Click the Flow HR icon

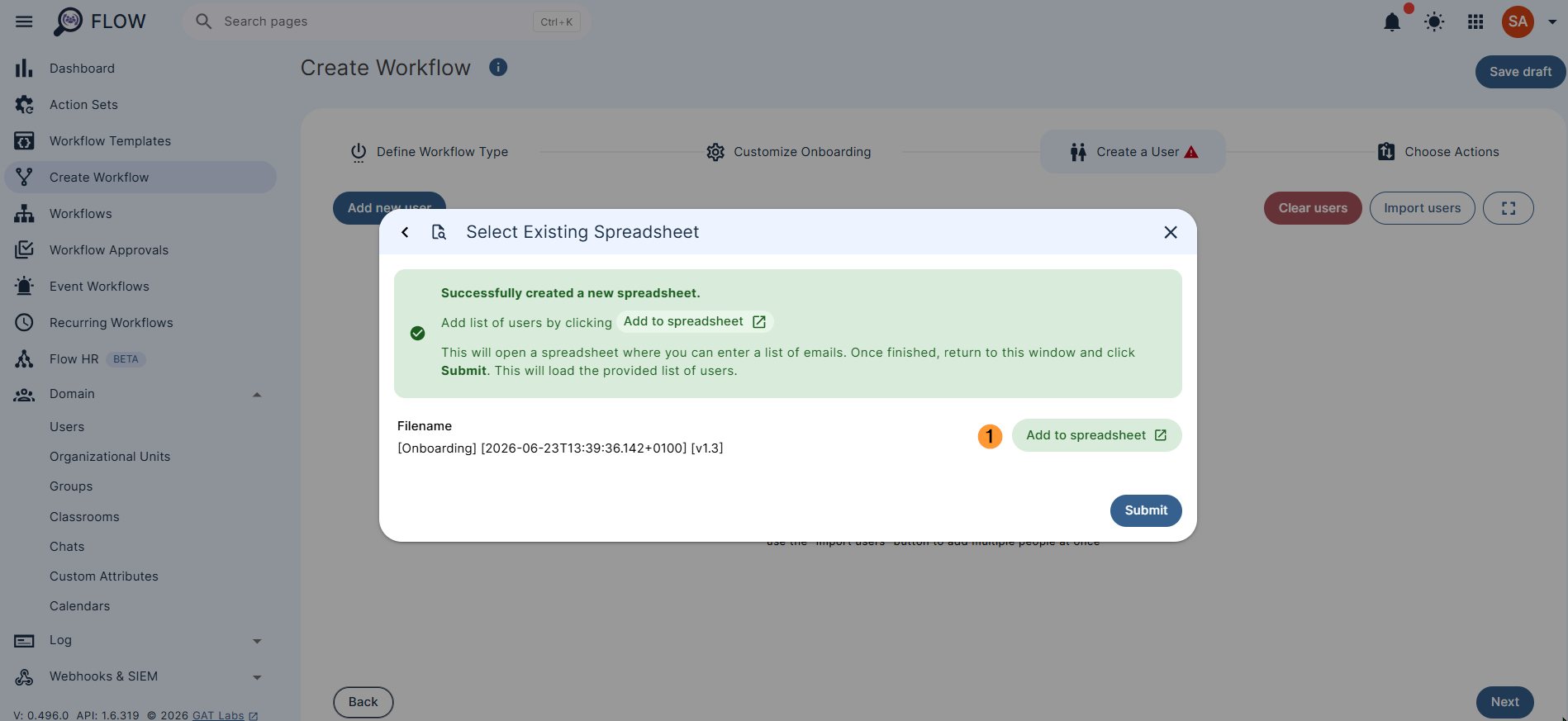pyautogui.click(x=24, y=359)
